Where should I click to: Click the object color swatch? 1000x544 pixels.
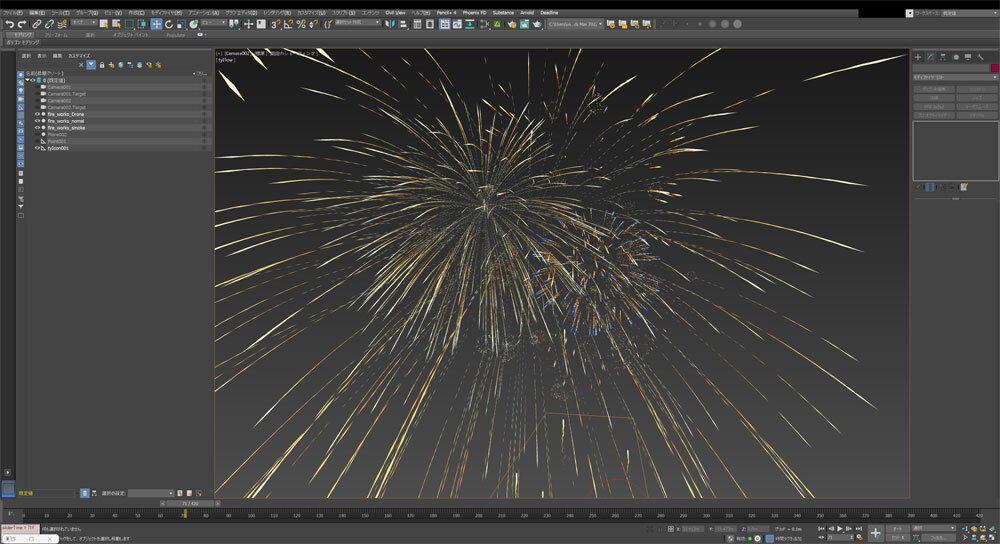coord(994,68)
